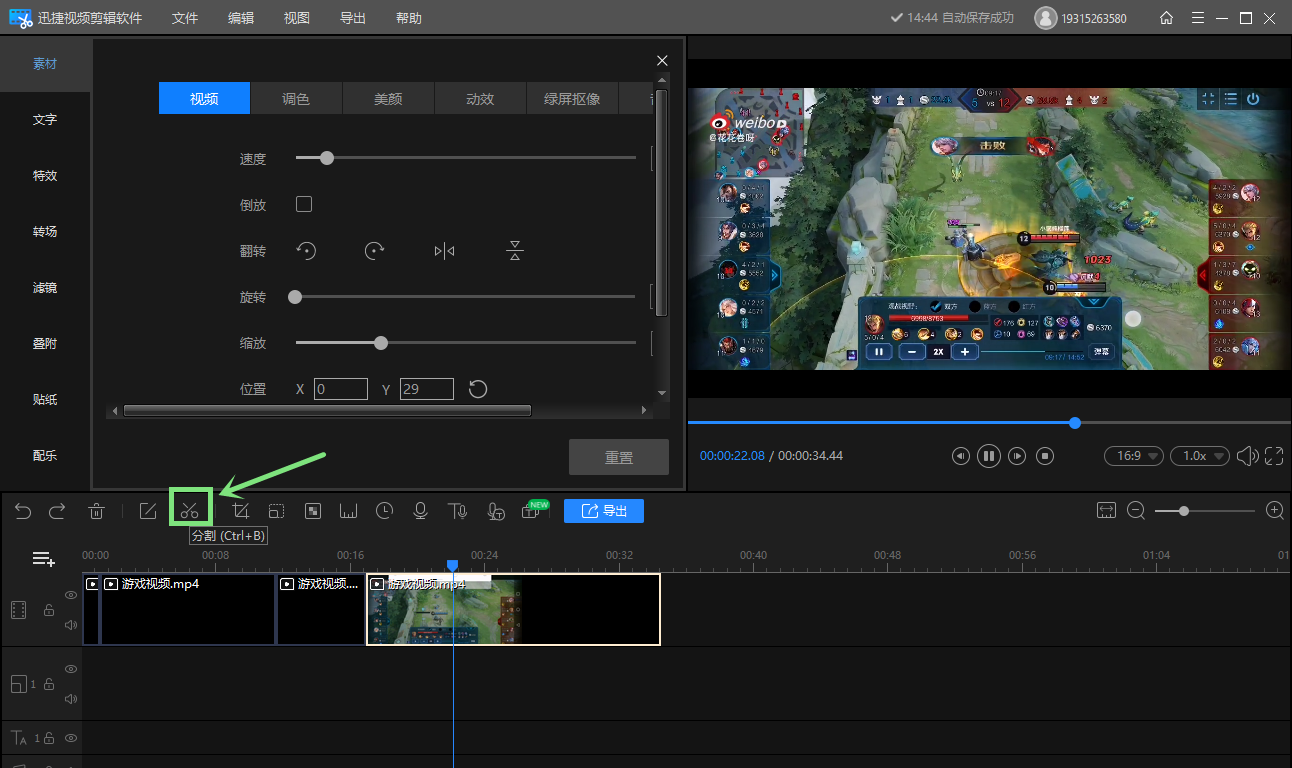Click the mosaic tool icon

(313, 511)
